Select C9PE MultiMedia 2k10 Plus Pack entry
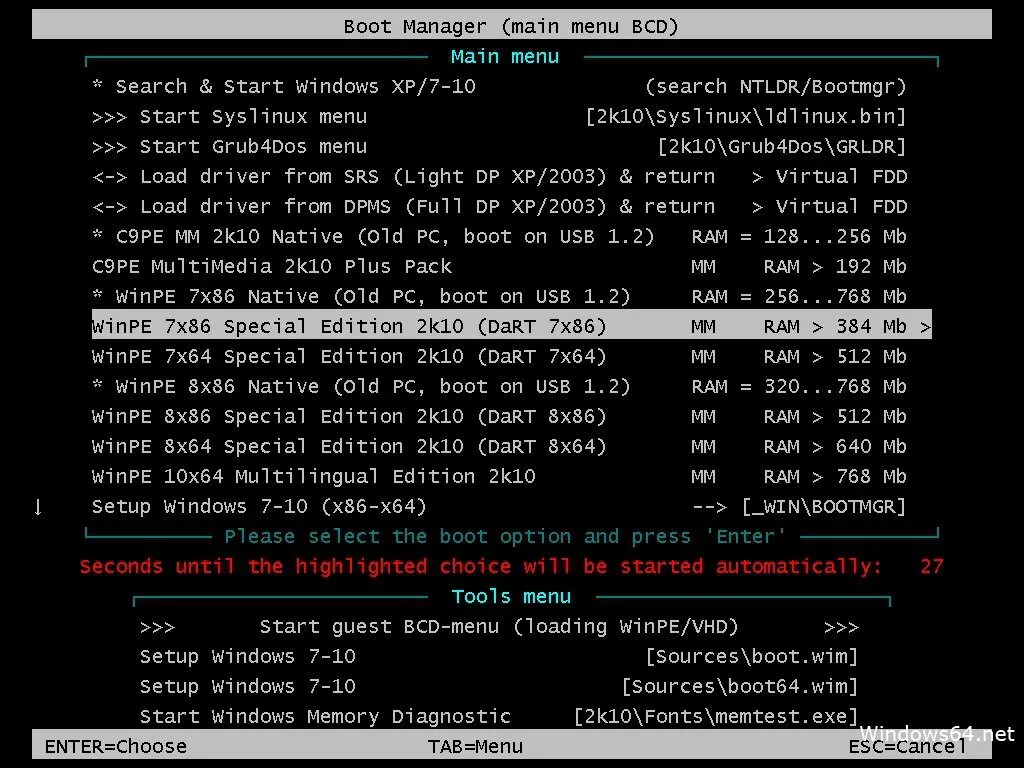Image resolution: width=1024 pixels, height=768 pixels. pos(500,266)
